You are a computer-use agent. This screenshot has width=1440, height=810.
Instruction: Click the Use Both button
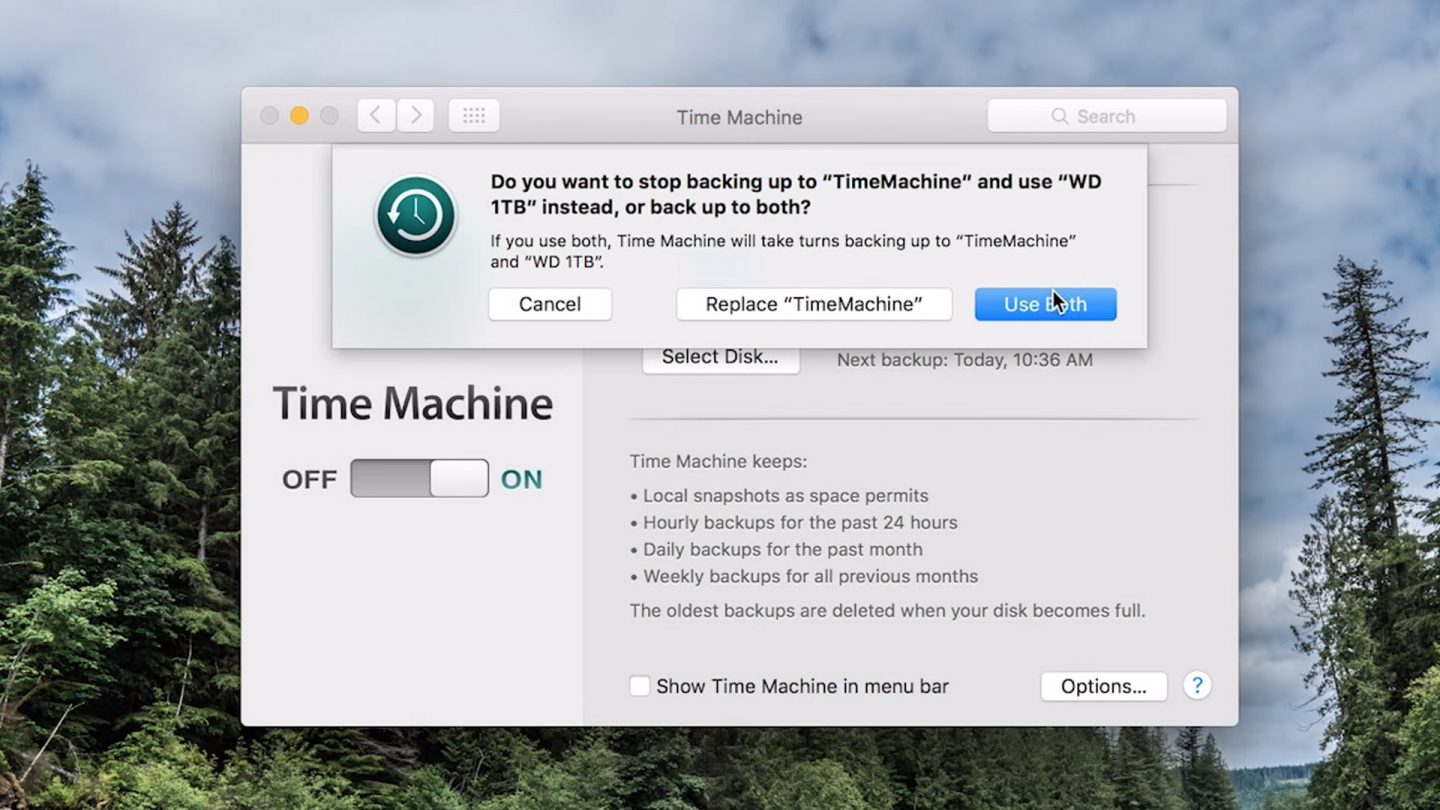click(x=1045, y=304)
